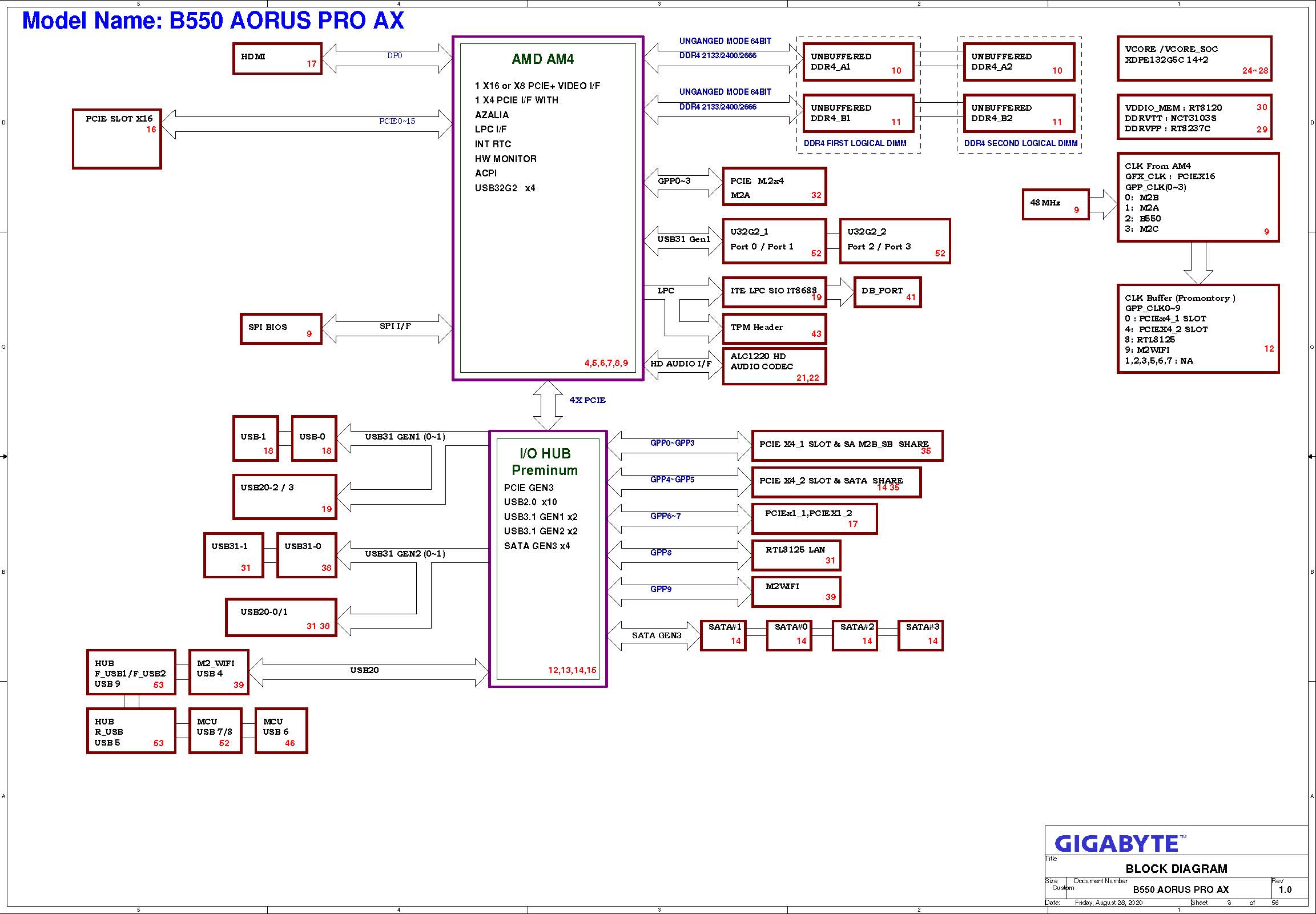Viewport: 1316px width, 914px height.
Task: Select the SATA#2 block
Action: click(x=855, y=635)
